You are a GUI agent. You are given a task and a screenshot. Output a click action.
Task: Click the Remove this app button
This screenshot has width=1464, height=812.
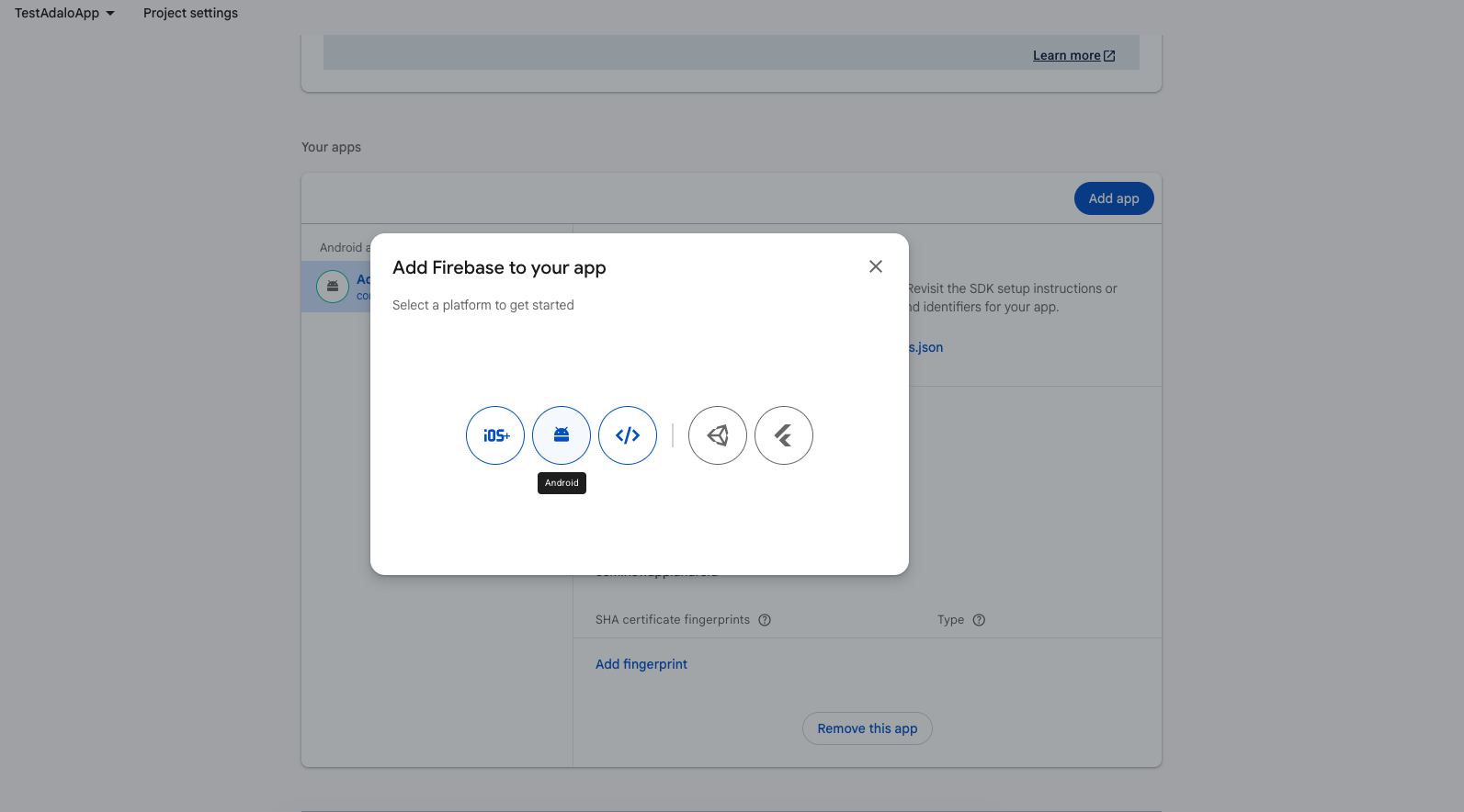point(868,728)
